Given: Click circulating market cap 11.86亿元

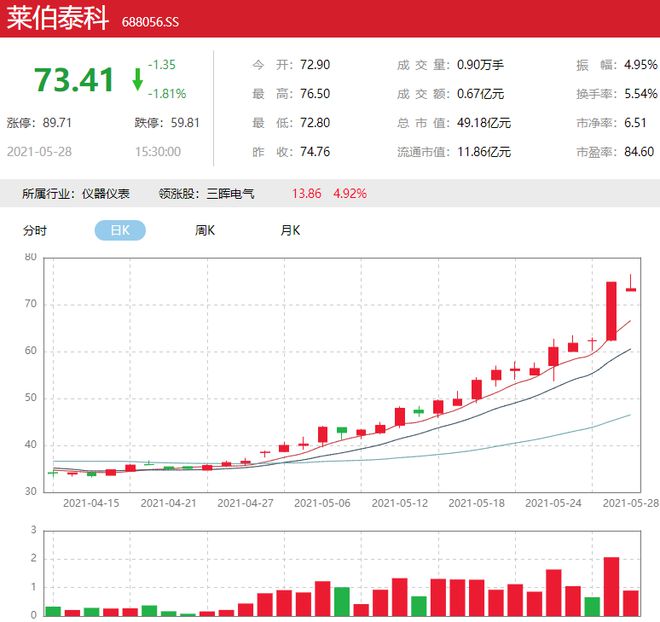Looking at the screenshot, I should pos(484,152).
